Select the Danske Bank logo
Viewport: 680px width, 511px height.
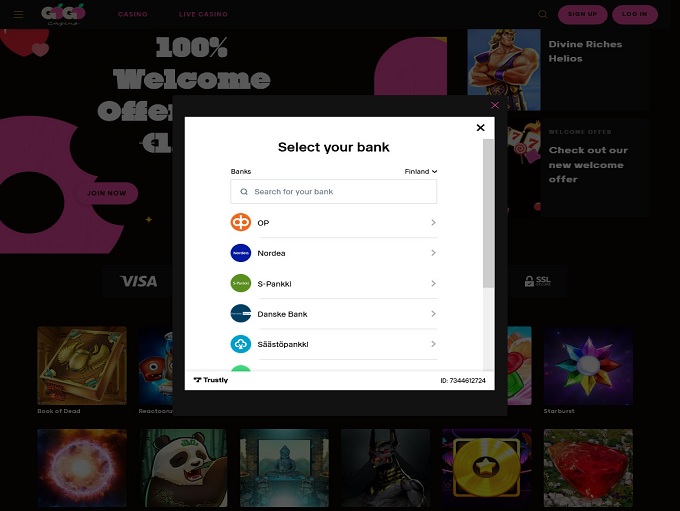241,314
